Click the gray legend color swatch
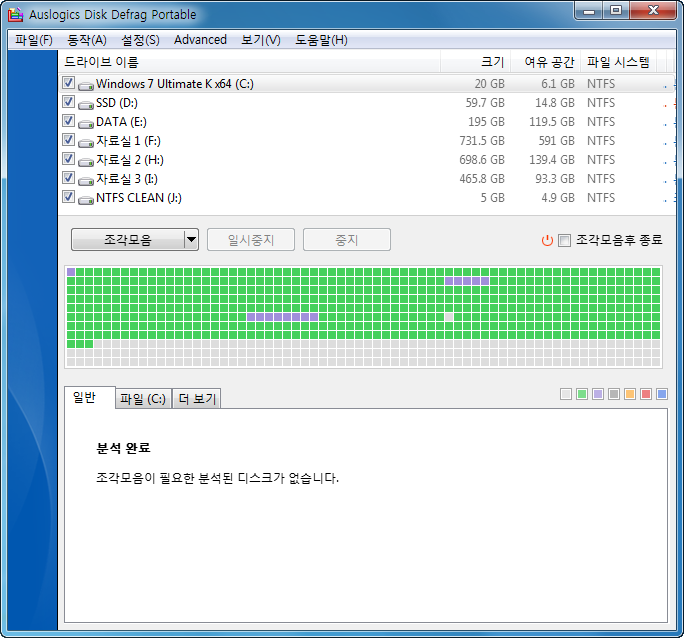Screen dimensions: 684x638 pos(614,394)
